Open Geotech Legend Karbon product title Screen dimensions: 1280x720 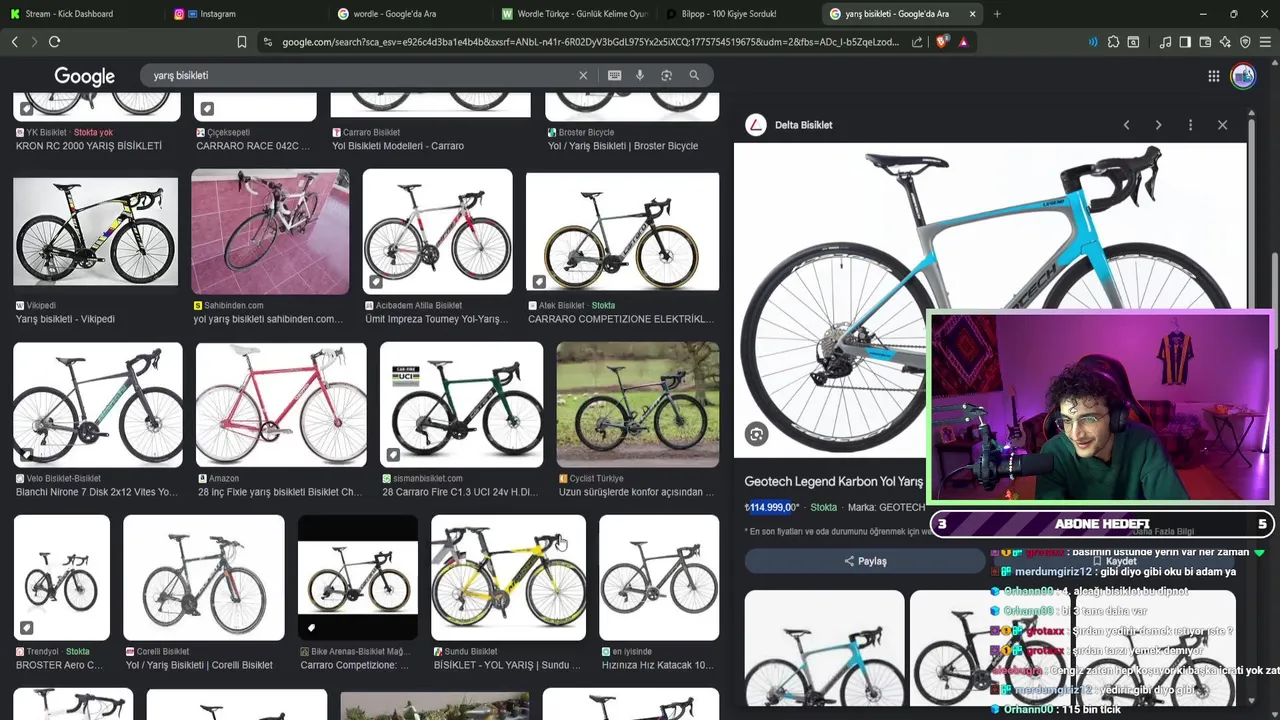coord(834,482)
